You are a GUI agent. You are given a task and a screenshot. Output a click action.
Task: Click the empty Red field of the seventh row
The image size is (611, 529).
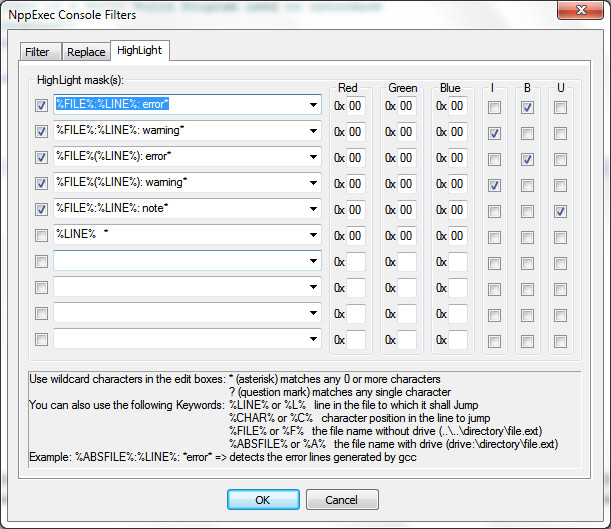coord(356,262)
